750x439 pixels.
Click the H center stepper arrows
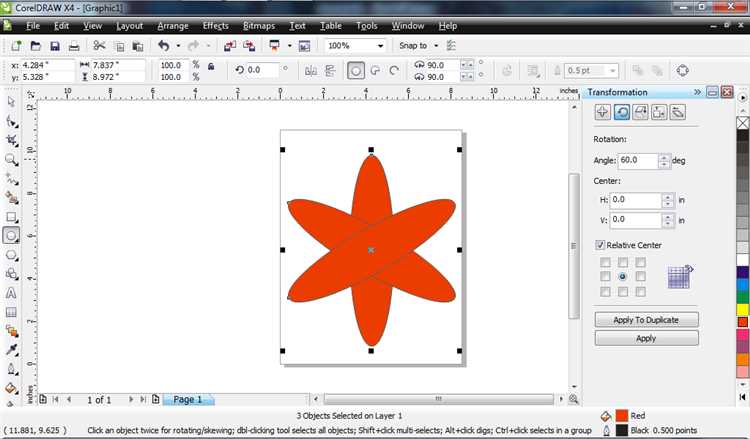click(x=668, y=200)
